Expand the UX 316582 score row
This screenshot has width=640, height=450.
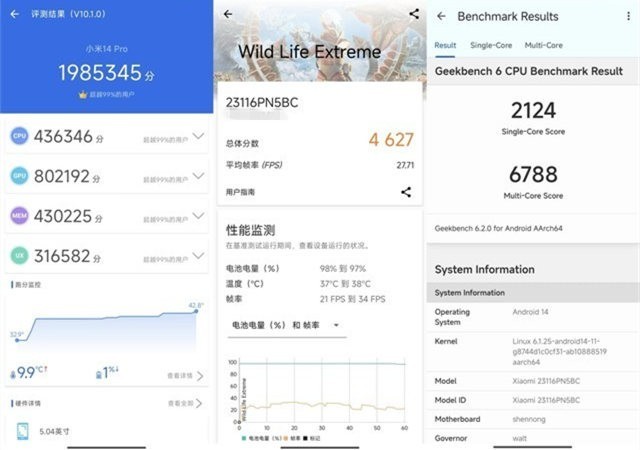198,256
